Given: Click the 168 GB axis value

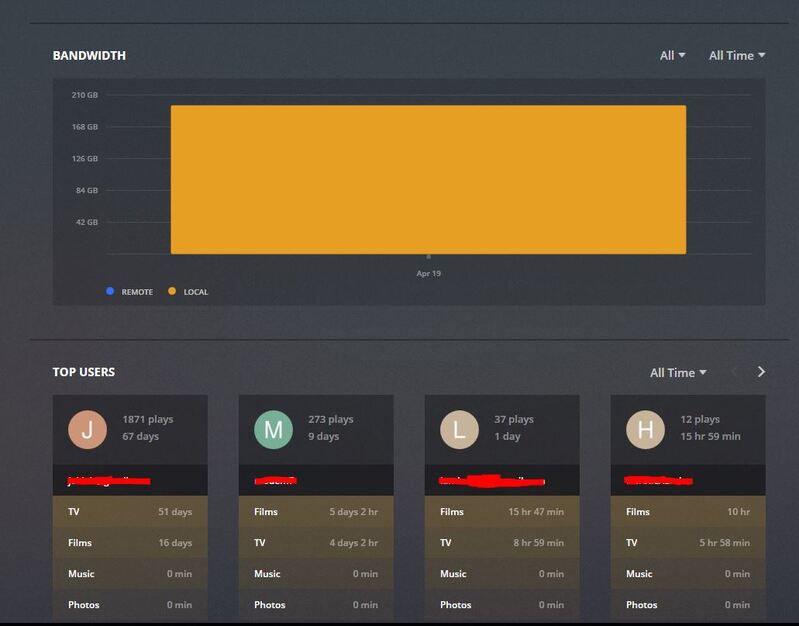Looking at the screenshot, I should coord(85,126).
